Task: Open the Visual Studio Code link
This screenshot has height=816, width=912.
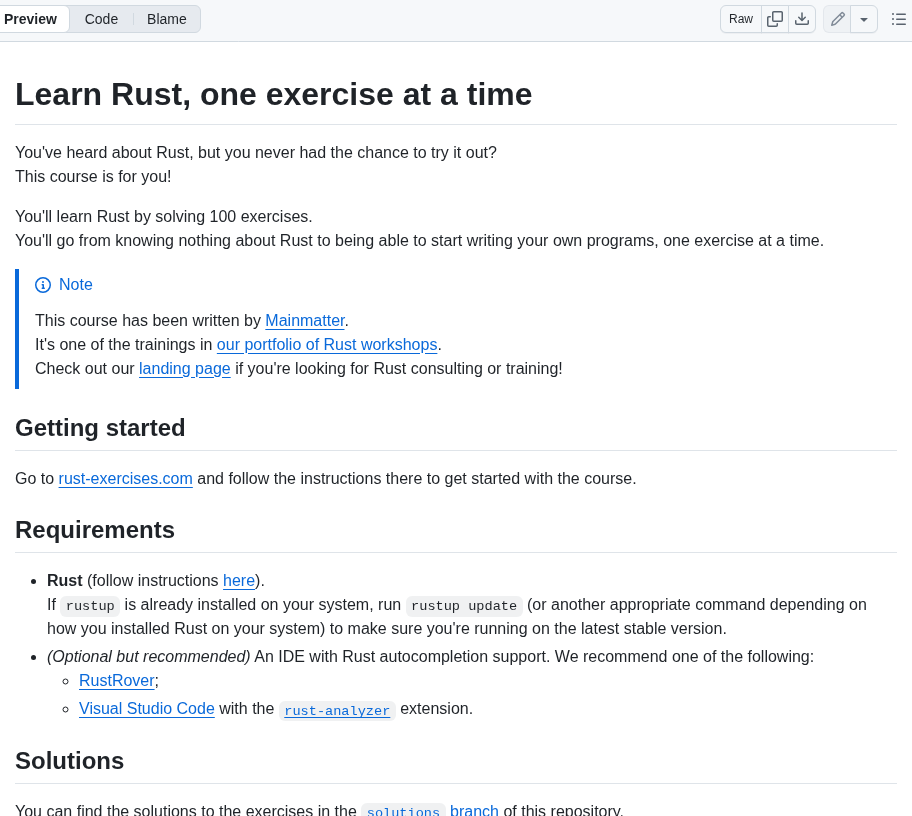Action: 147,708
